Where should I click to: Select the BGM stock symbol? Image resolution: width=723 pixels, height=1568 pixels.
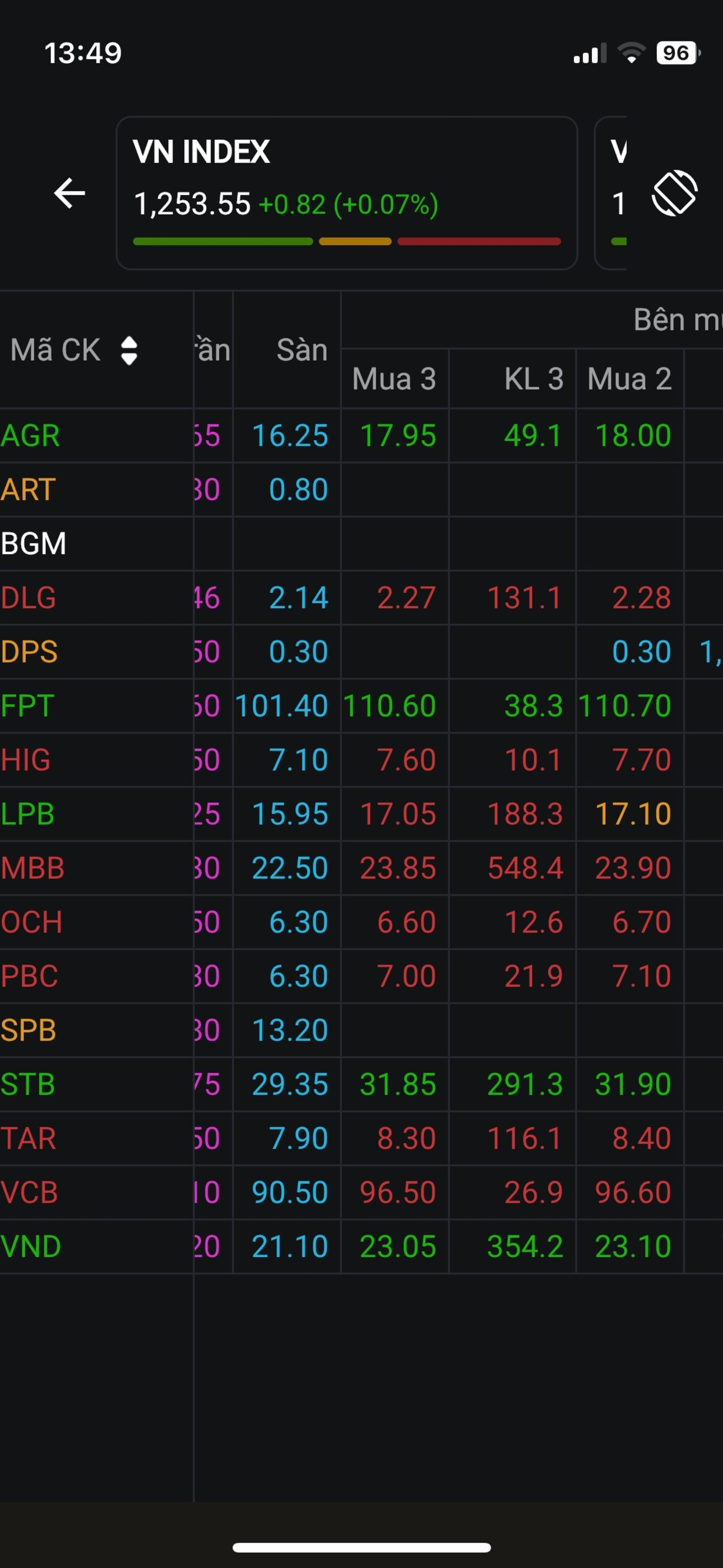(x=34, y=543)
